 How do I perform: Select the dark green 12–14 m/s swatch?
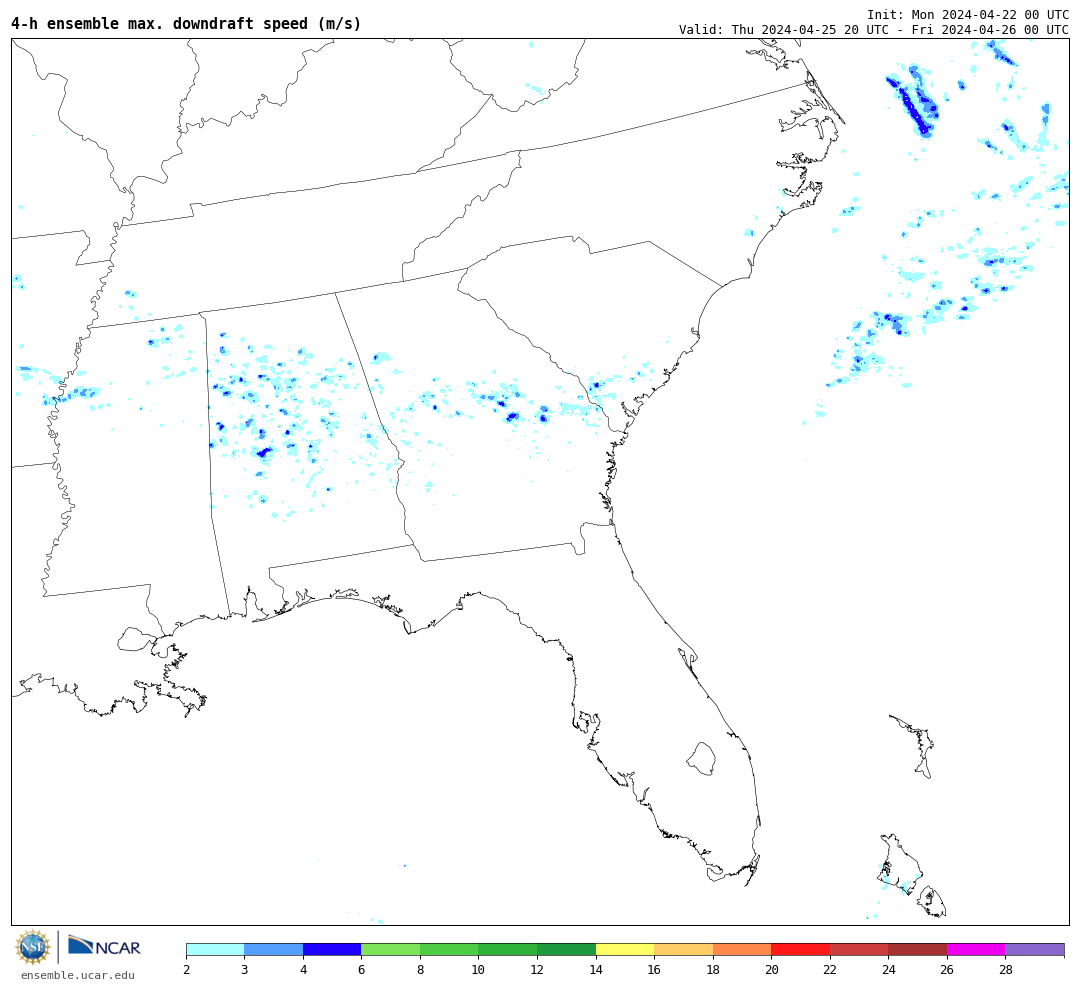(x=566, y=950)
